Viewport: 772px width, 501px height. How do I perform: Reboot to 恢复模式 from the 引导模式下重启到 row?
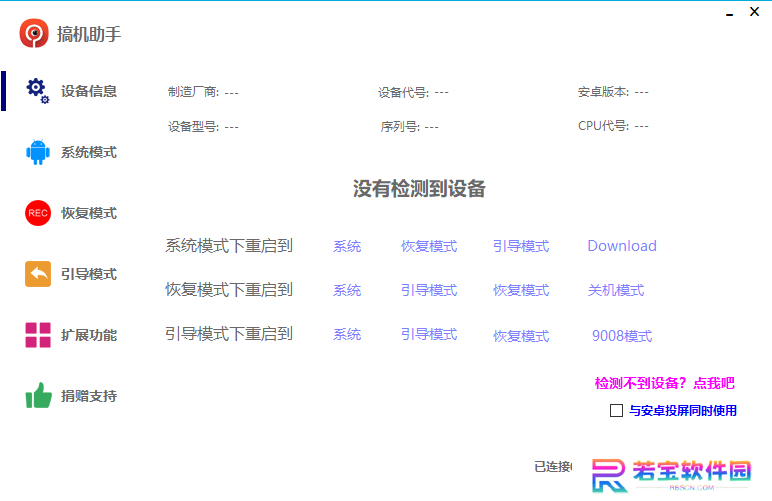click(x=521, y=336)
